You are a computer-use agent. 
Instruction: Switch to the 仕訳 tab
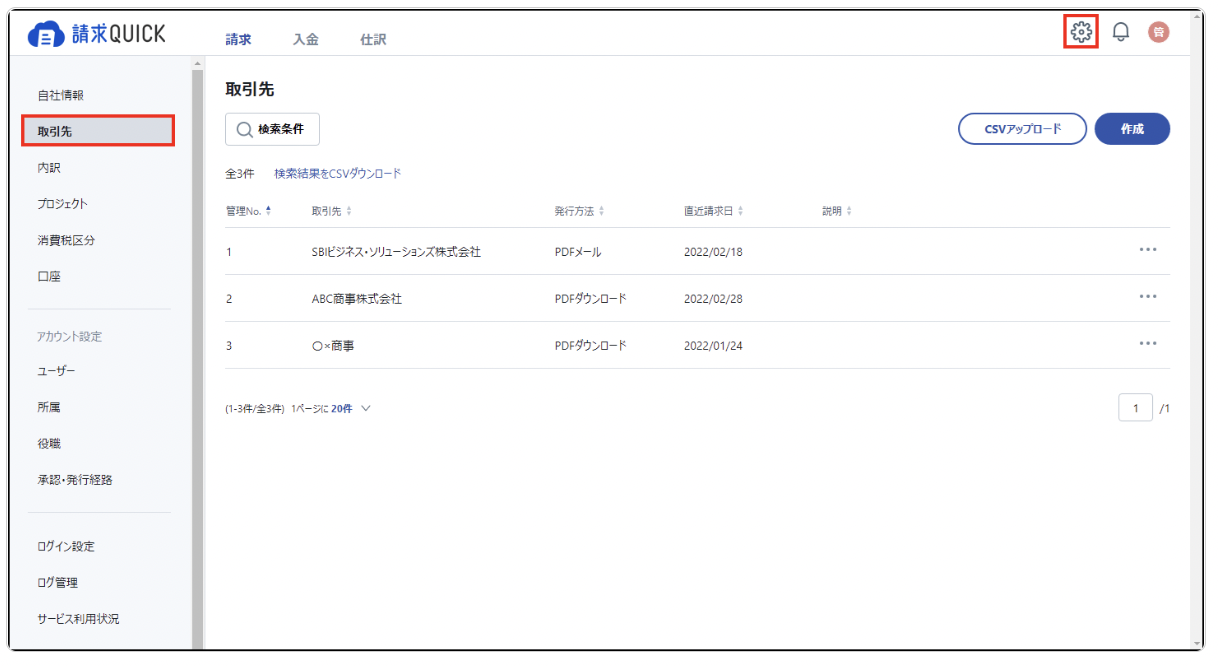[374, 39]
